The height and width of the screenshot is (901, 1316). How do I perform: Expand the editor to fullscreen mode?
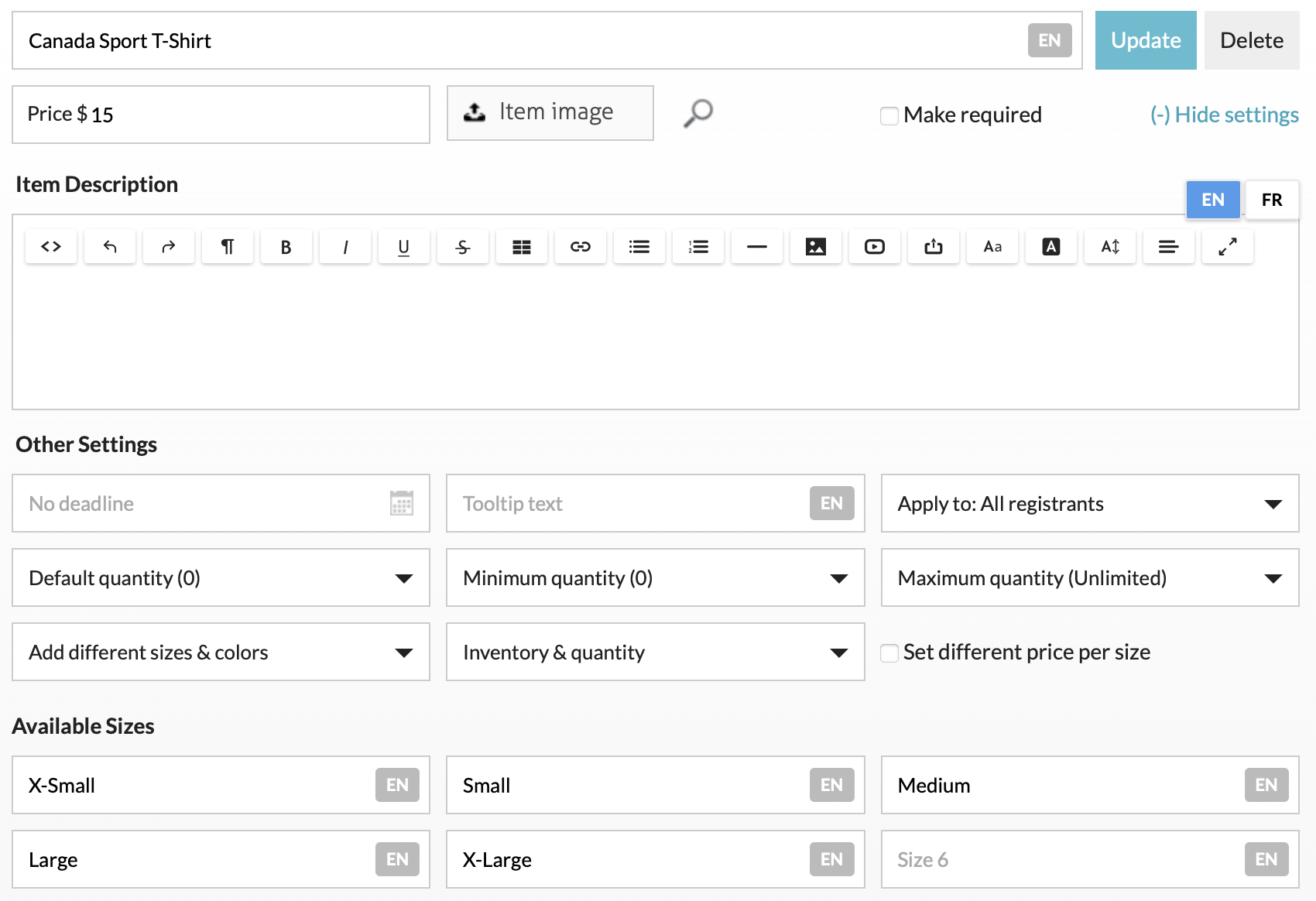pyautogui.click(x=1227, y=247)
